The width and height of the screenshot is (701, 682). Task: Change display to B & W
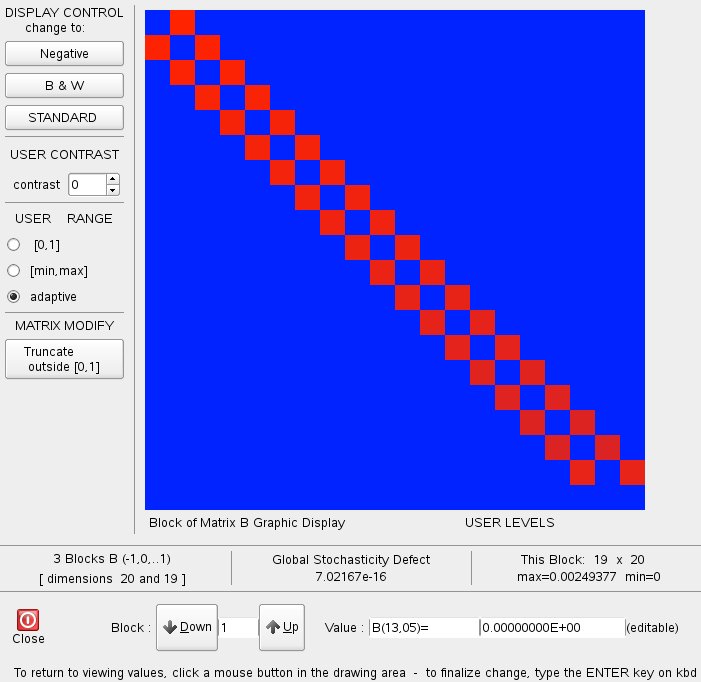click(x=63, y=85)
